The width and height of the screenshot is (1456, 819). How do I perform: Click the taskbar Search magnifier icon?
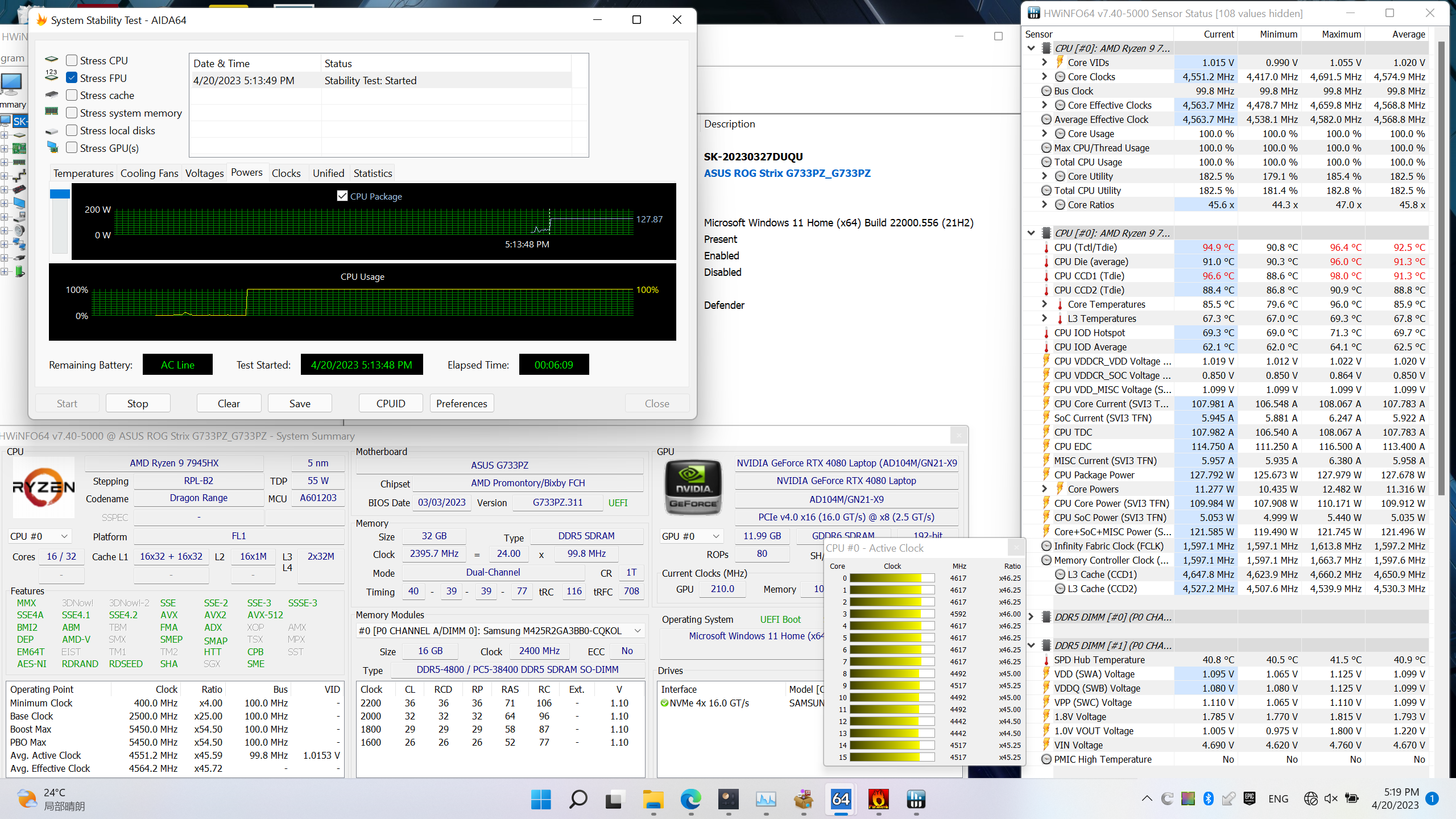(x=578, y=799)
